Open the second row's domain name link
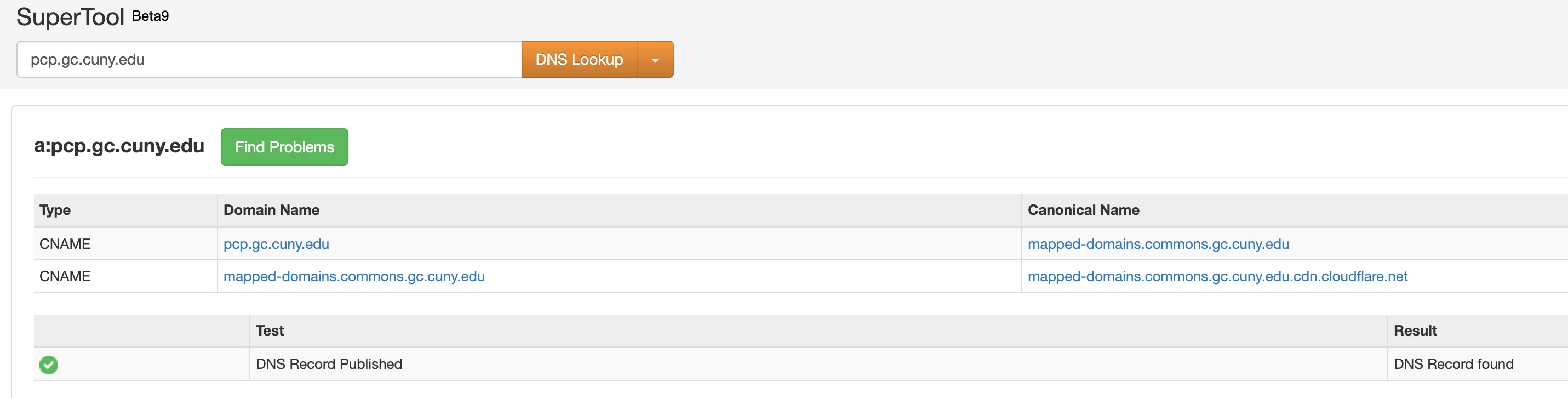This screenshot has width=1568, height=398. coord(354,276)
